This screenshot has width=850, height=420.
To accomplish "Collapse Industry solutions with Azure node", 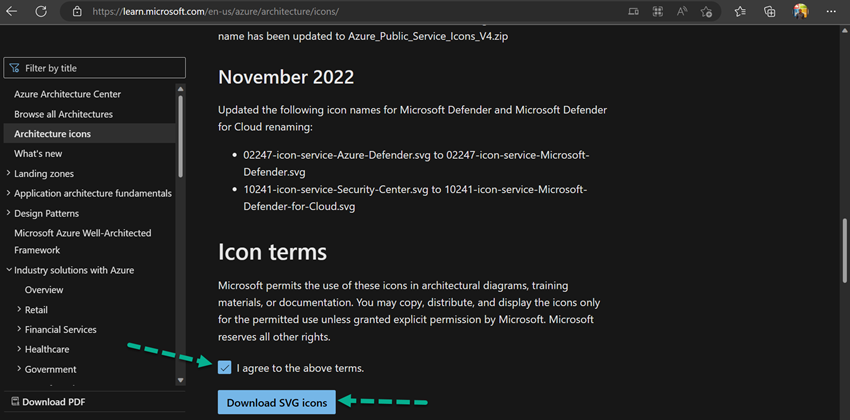I will click(9, 270).
